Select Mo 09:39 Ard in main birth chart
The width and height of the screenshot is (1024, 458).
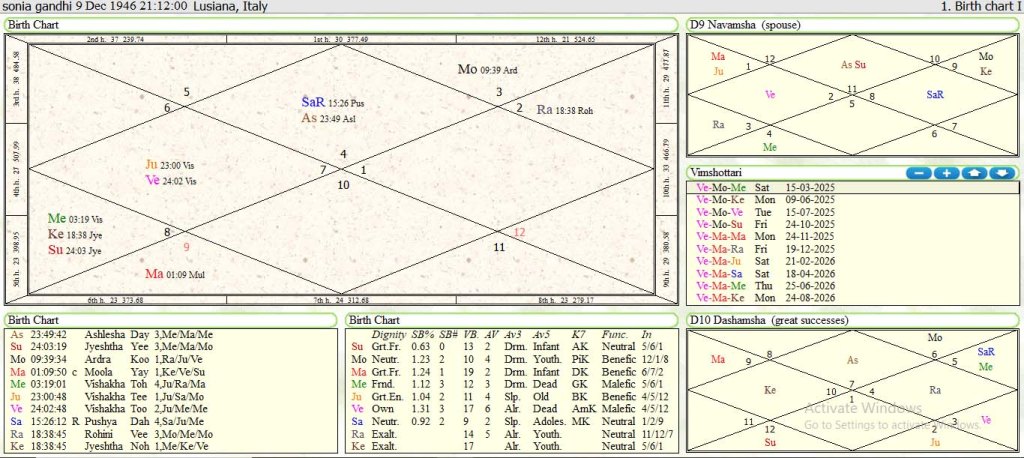(x=486, y=69)
